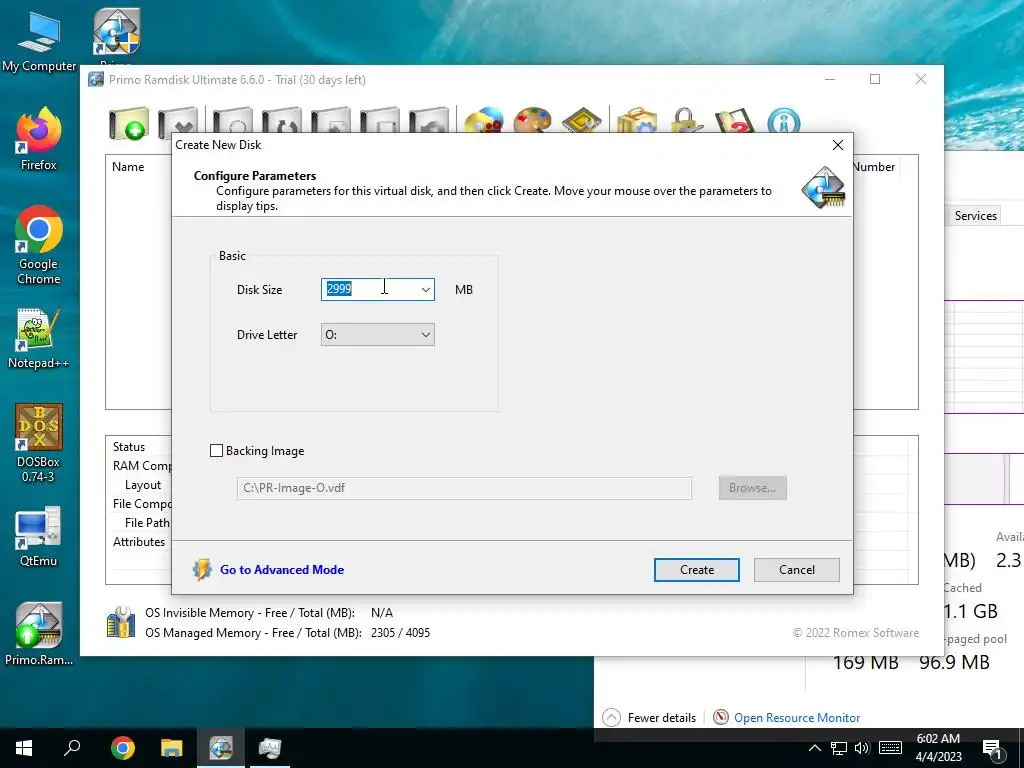Click the magnifier disk toolbar icon
Viewport: 1024px width, 768px height.
pyautogui.click(x=232, y=121)
